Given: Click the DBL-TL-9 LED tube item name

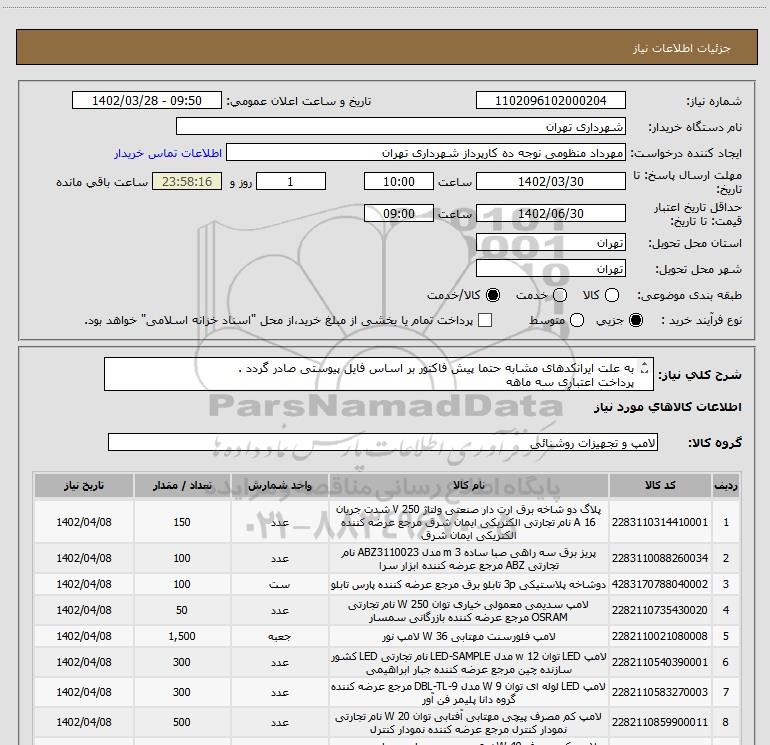Looking at the screenshot, I should pyautogui.click(x=468, y=692).
